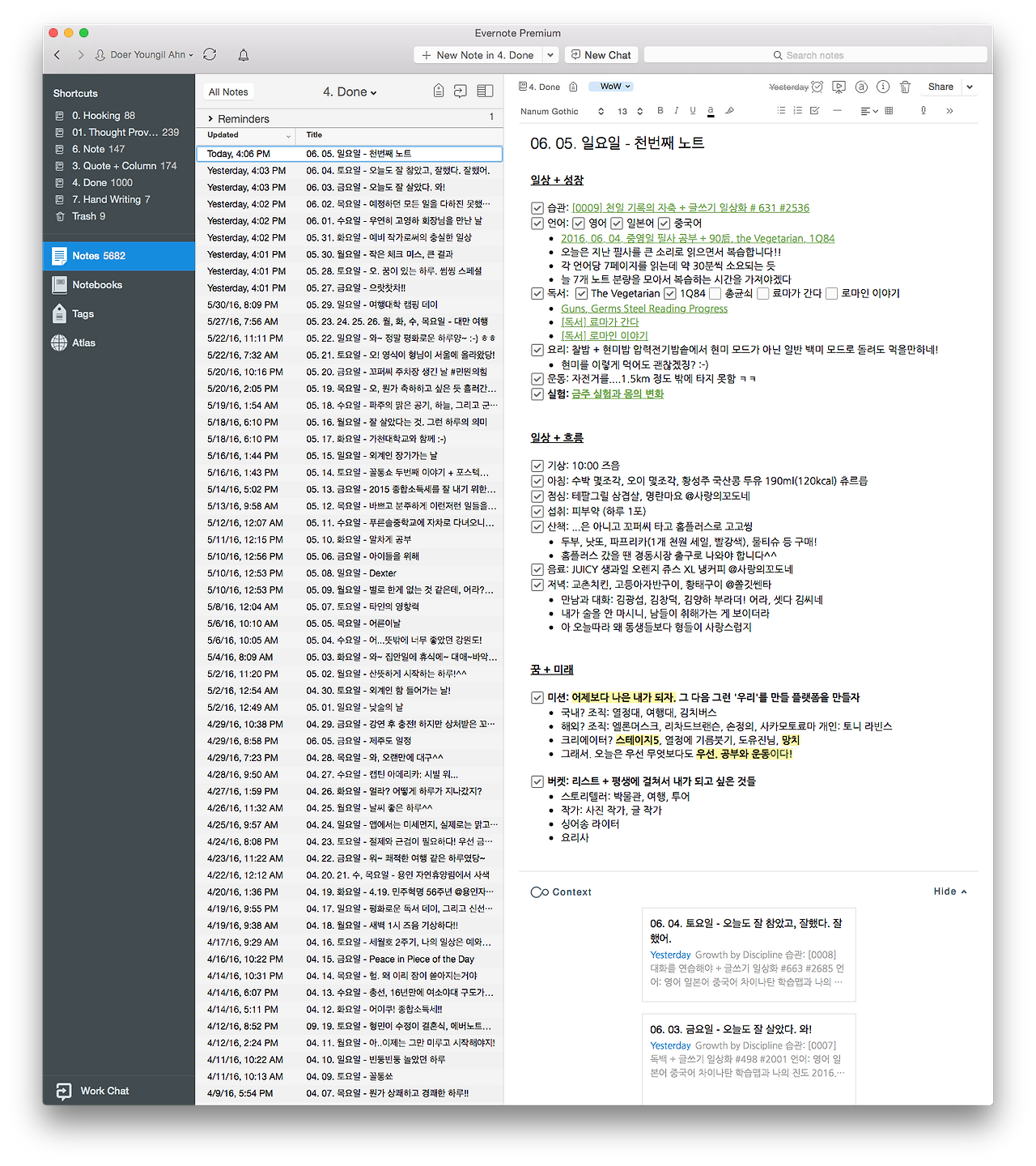Open the text color picker
This screenshot has width=1036, height=1166.
click(711, 111)
